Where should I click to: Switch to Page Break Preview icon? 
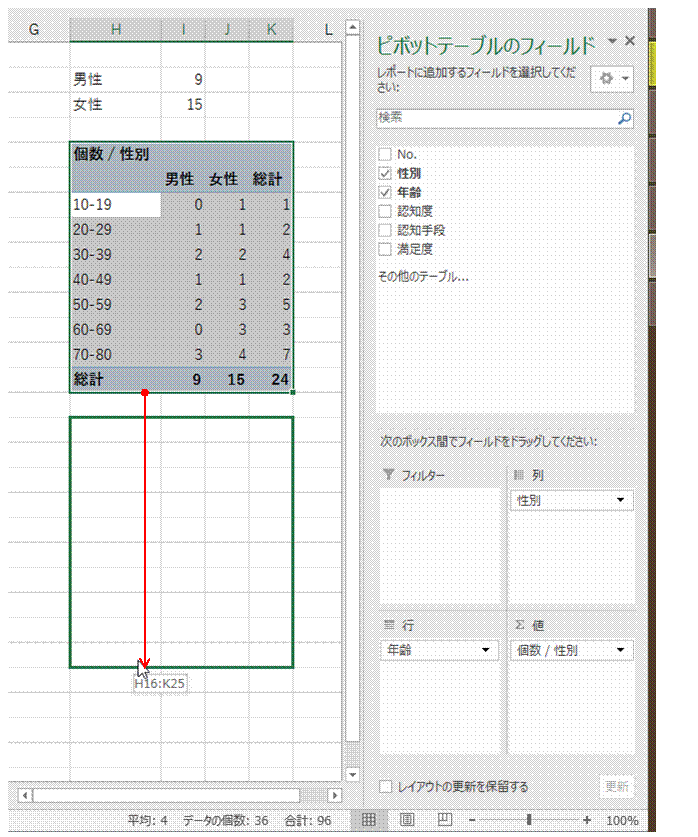coord(445,820)
